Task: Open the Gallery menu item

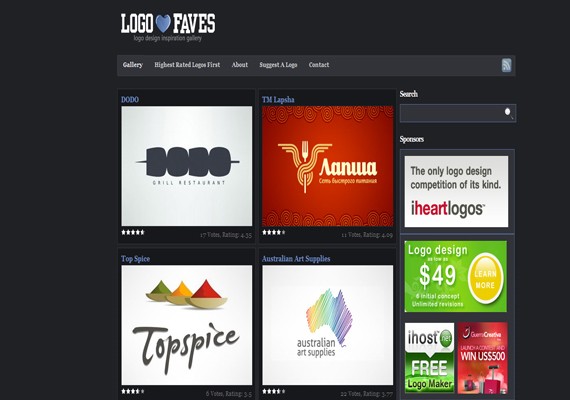Action: coord(133,65)
